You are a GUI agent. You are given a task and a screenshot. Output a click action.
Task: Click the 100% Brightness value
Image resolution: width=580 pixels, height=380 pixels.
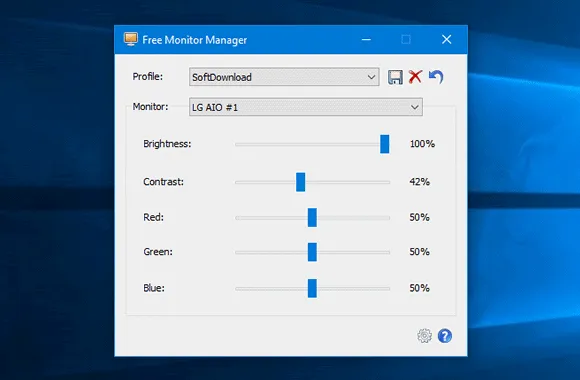[422, 144]
